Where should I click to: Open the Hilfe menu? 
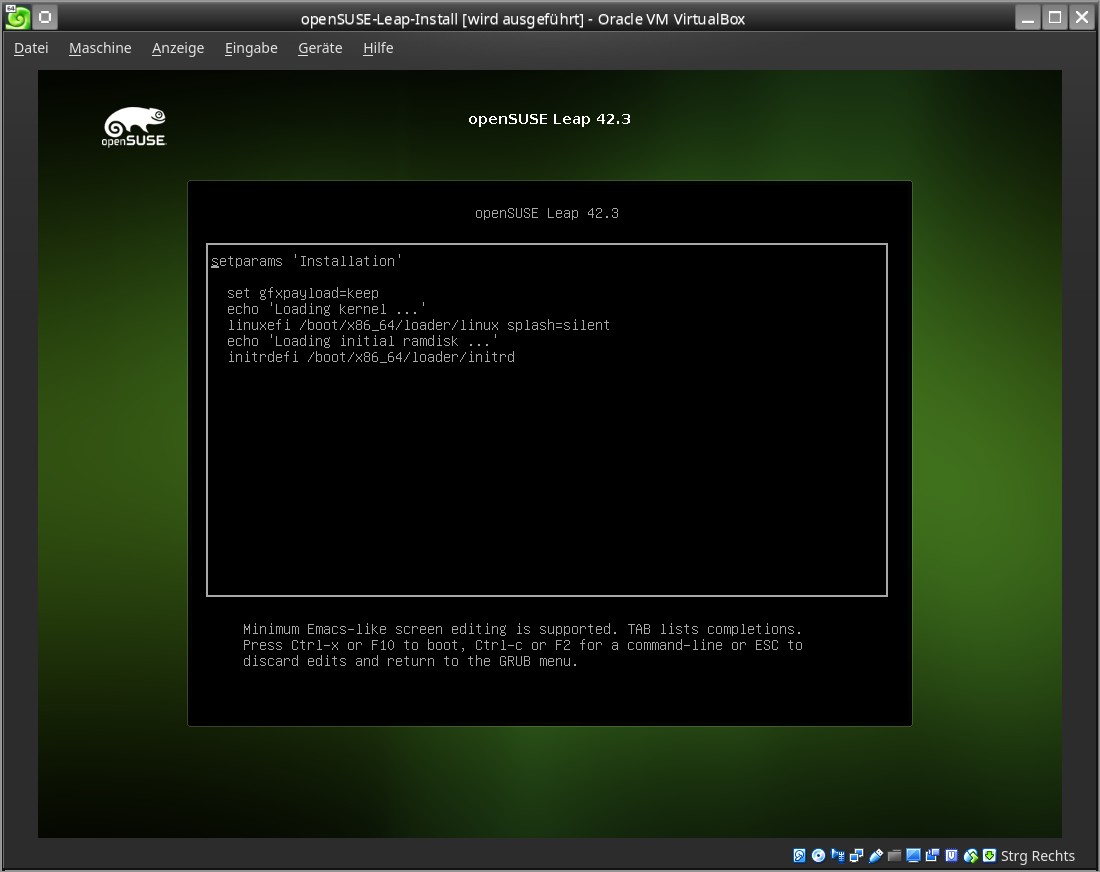(378, 48)
